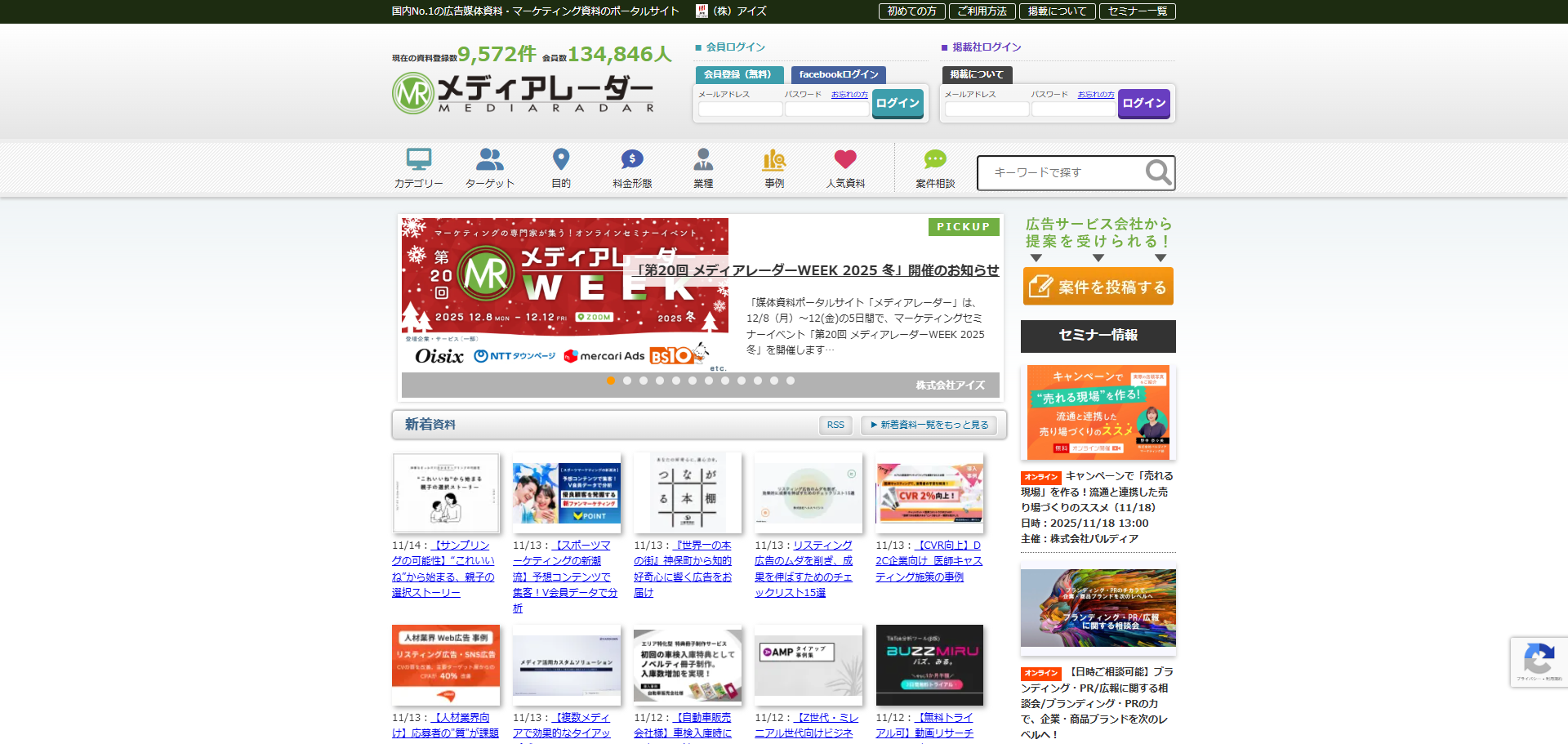Open 事例 with the chart icon

[774, 160]
